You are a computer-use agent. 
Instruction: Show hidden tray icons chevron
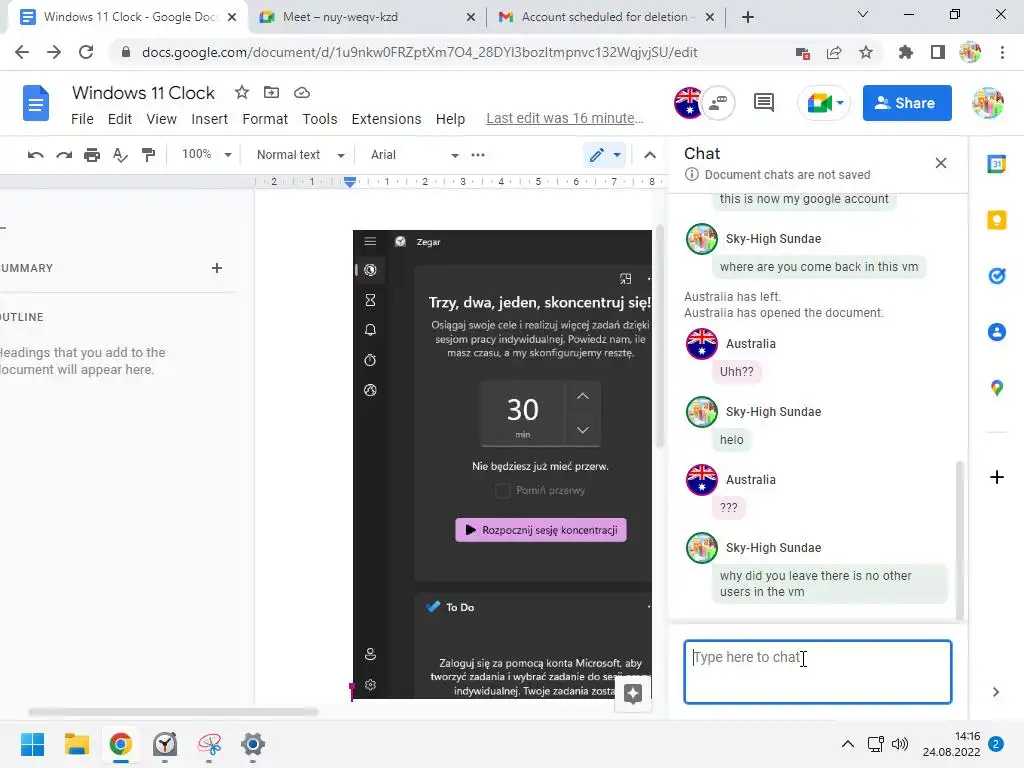tap(848, 744)
